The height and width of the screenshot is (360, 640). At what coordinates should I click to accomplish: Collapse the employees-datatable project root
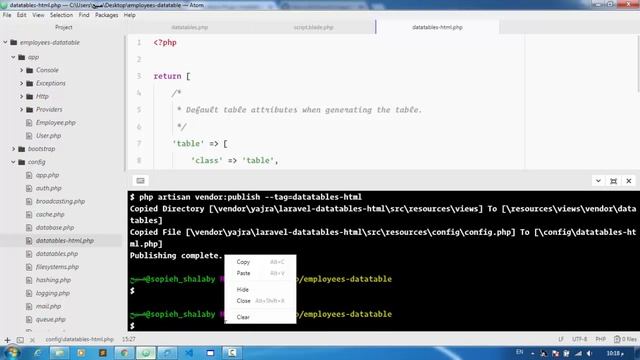tap(5, 42)
